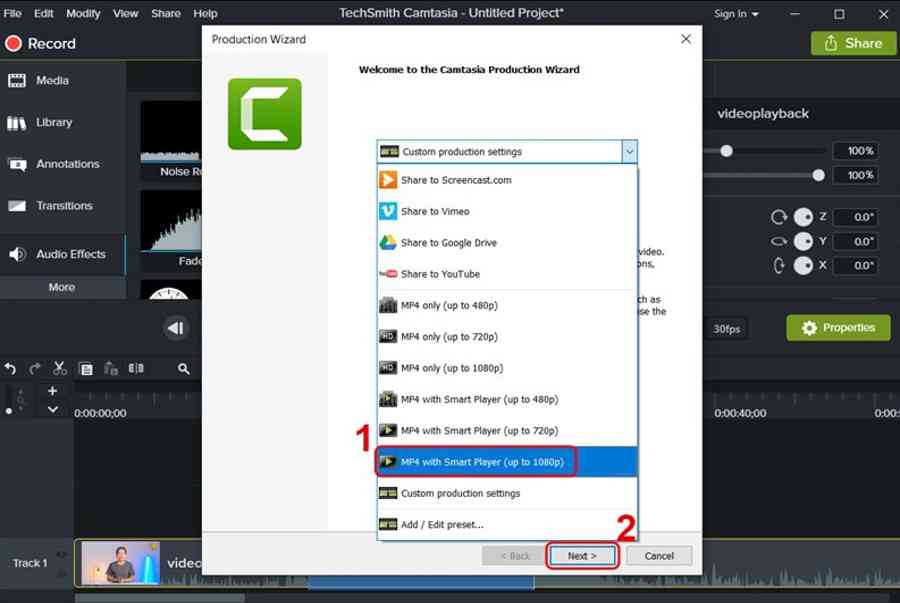Cancel the Production Wizard
This screenshot has height=603, width=900.
click(x=659, y=556)
